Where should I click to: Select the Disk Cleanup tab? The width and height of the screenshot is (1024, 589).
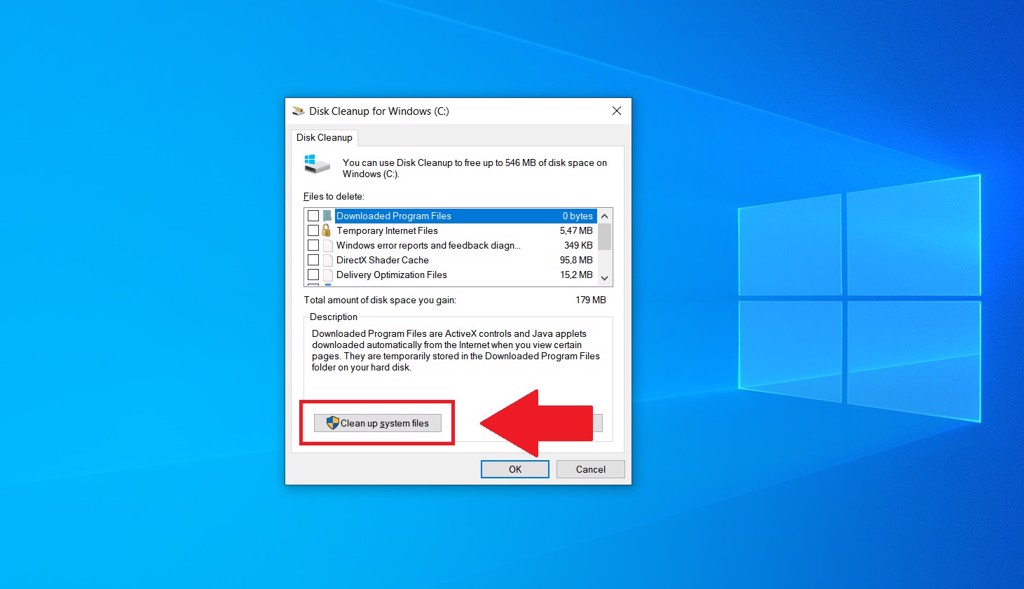(324, 138)
